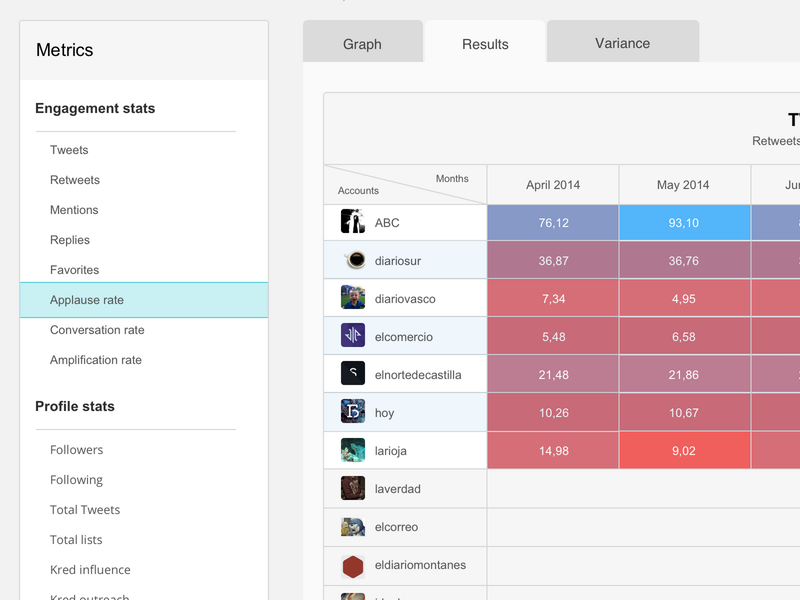Image resolution: width=800 pixels, height=600 pixels.
Task: Enable the Amplification rate metric
Action: pyautogui.click(x=96, y=360)
